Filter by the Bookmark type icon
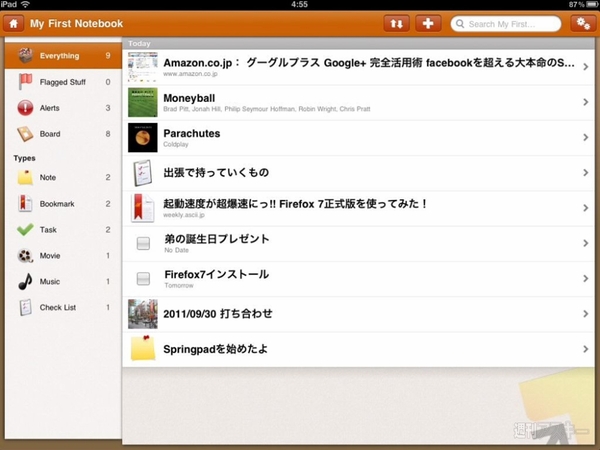The width and height of the screenshot is (600, 450). point(25,204)
